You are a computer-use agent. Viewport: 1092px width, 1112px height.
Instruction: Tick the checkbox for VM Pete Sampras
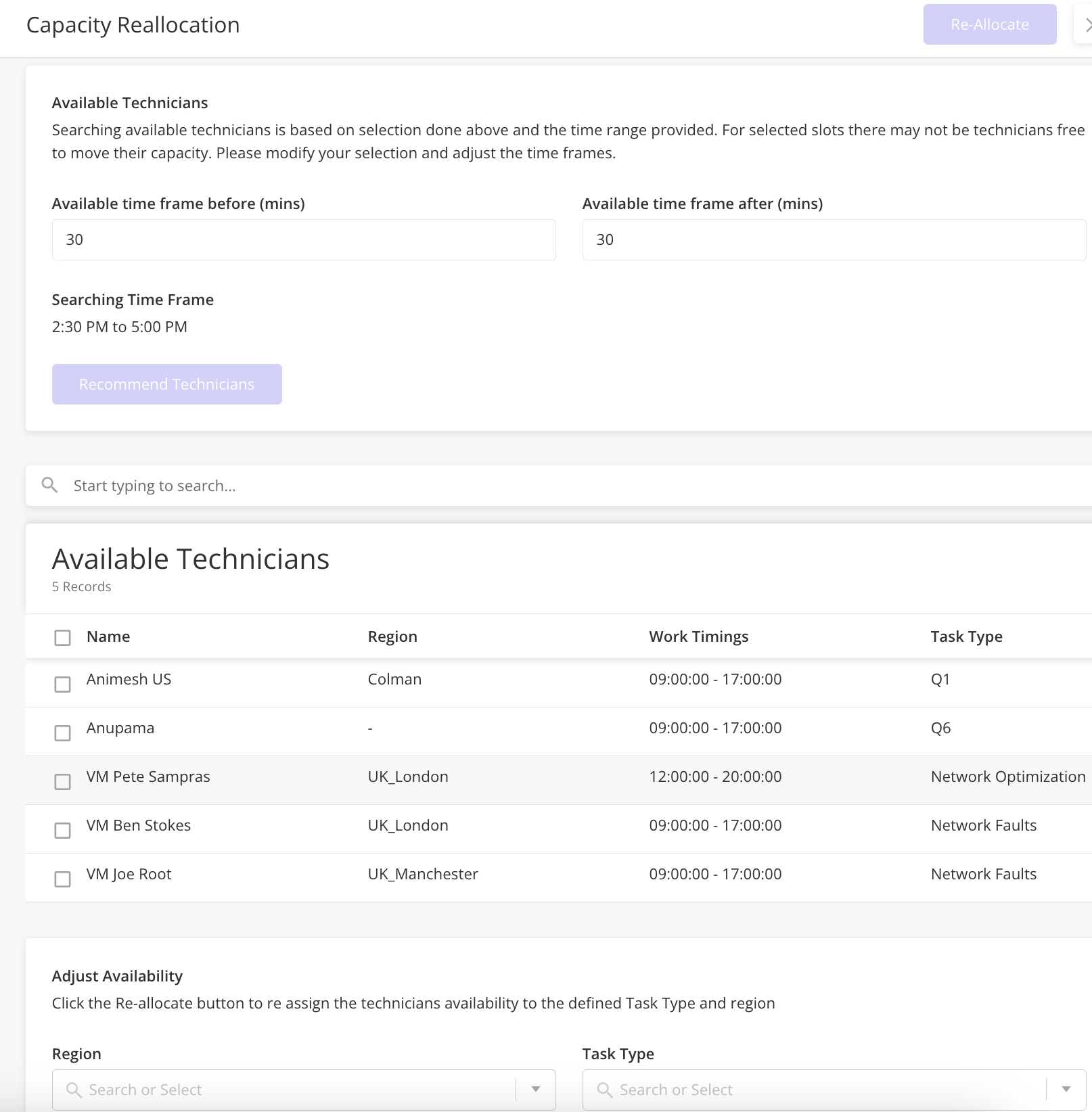(62, 781)
